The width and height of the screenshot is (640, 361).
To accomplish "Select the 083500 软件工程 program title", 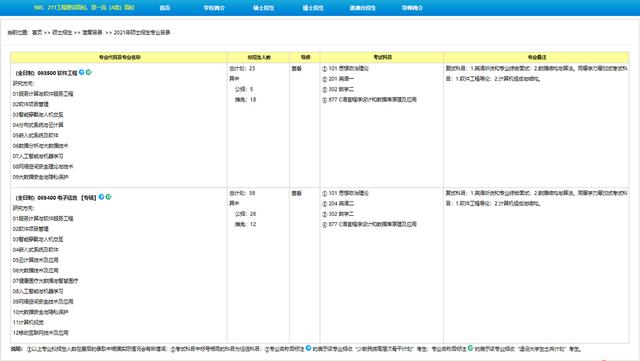I will pos(47,73).
